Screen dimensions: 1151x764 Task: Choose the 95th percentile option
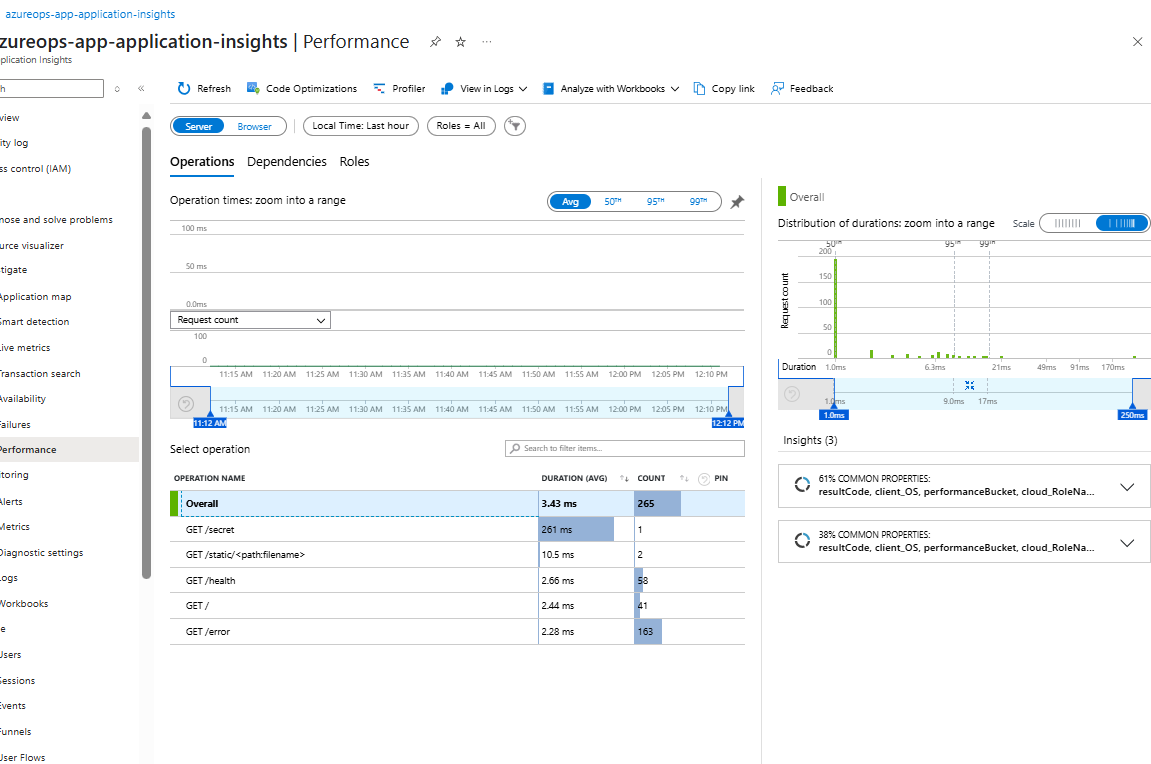(655, 202)
